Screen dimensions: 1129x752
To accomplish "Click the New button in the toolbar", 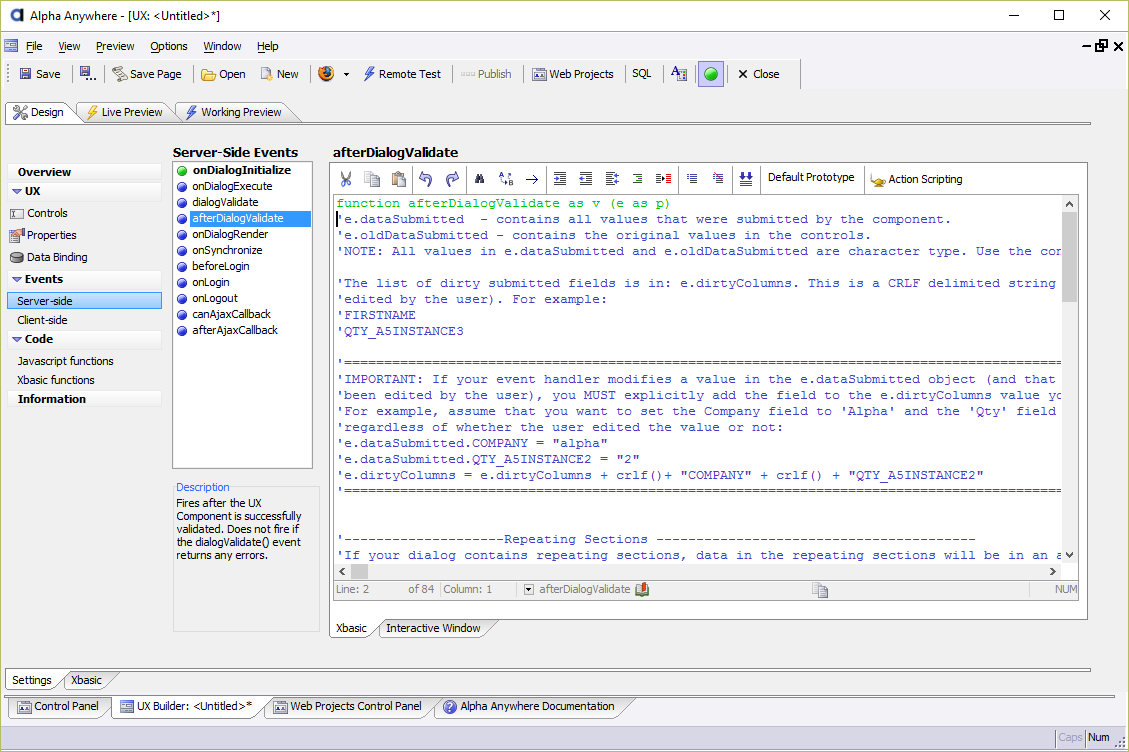I will tap(279, 73).
